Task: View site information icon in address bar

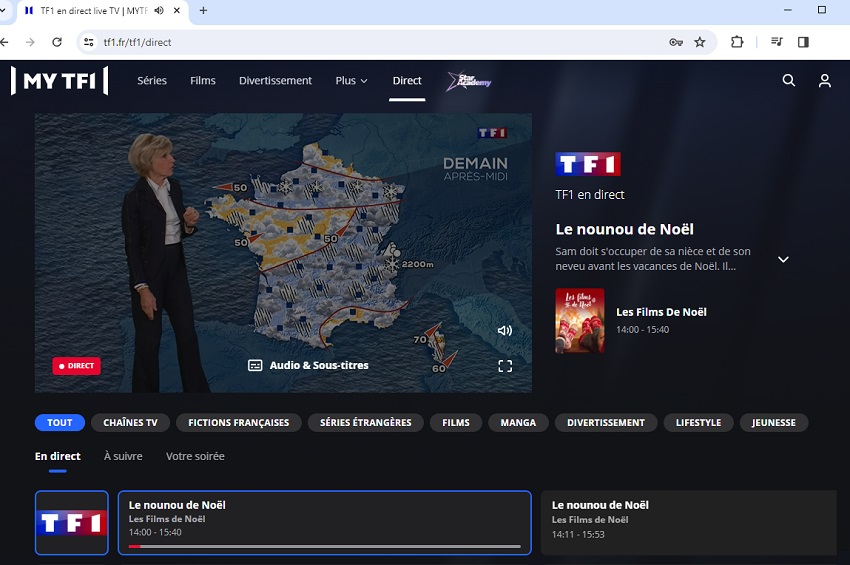Action: (x=88, y=42)
